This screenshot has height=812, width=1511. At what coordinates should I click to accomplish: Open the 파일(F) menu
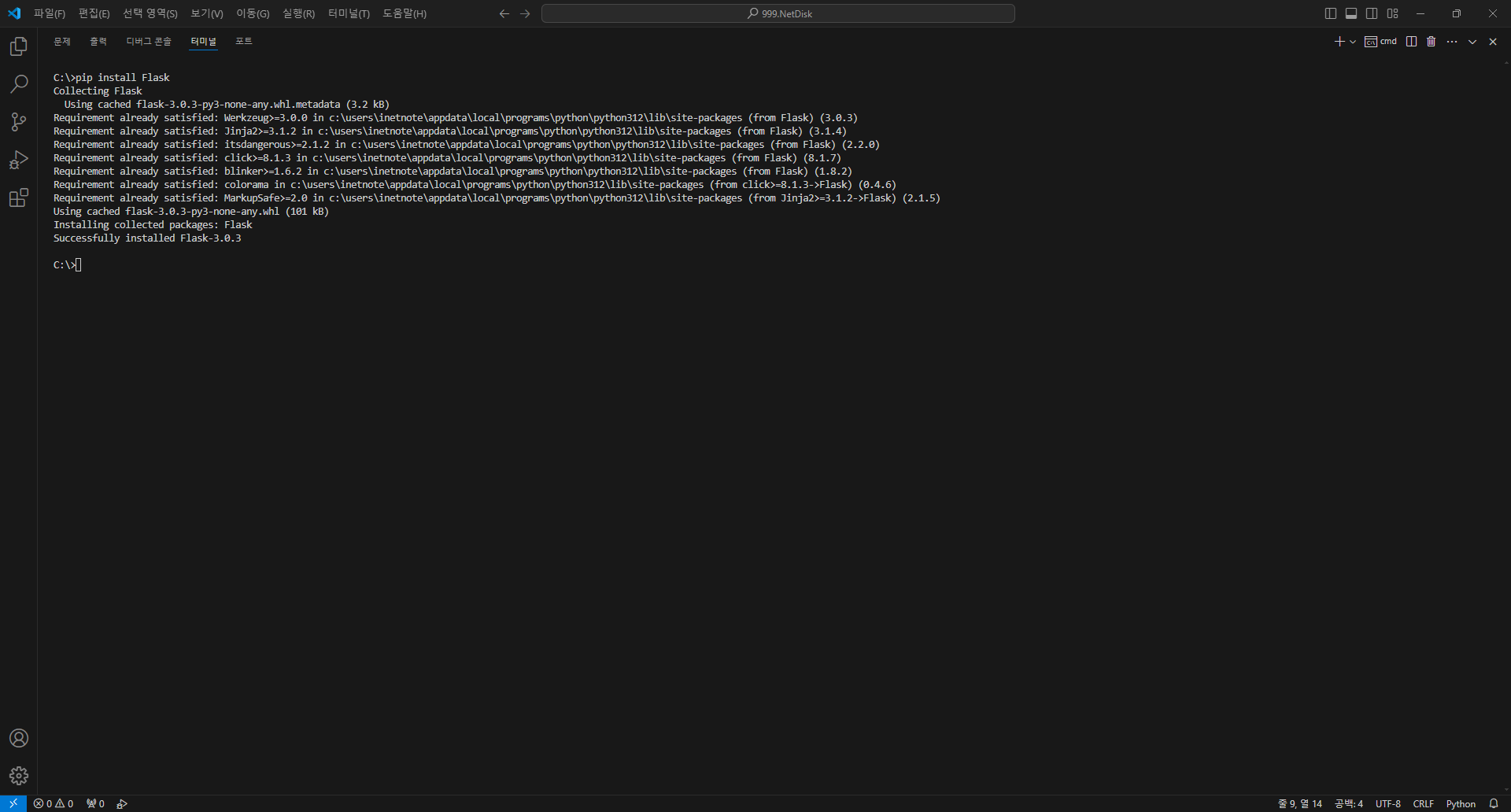pyautogui.click(x=50, y=13)
